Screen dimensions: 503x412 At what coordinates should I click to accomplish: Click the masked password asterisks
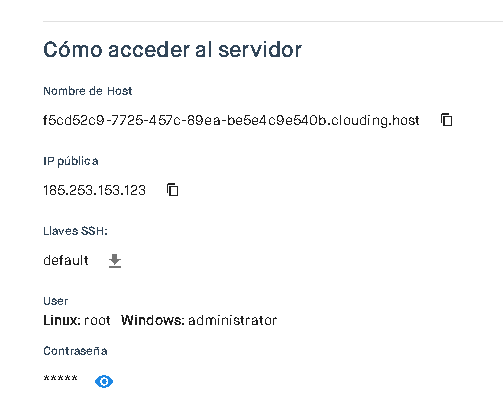tap(60, 379)
